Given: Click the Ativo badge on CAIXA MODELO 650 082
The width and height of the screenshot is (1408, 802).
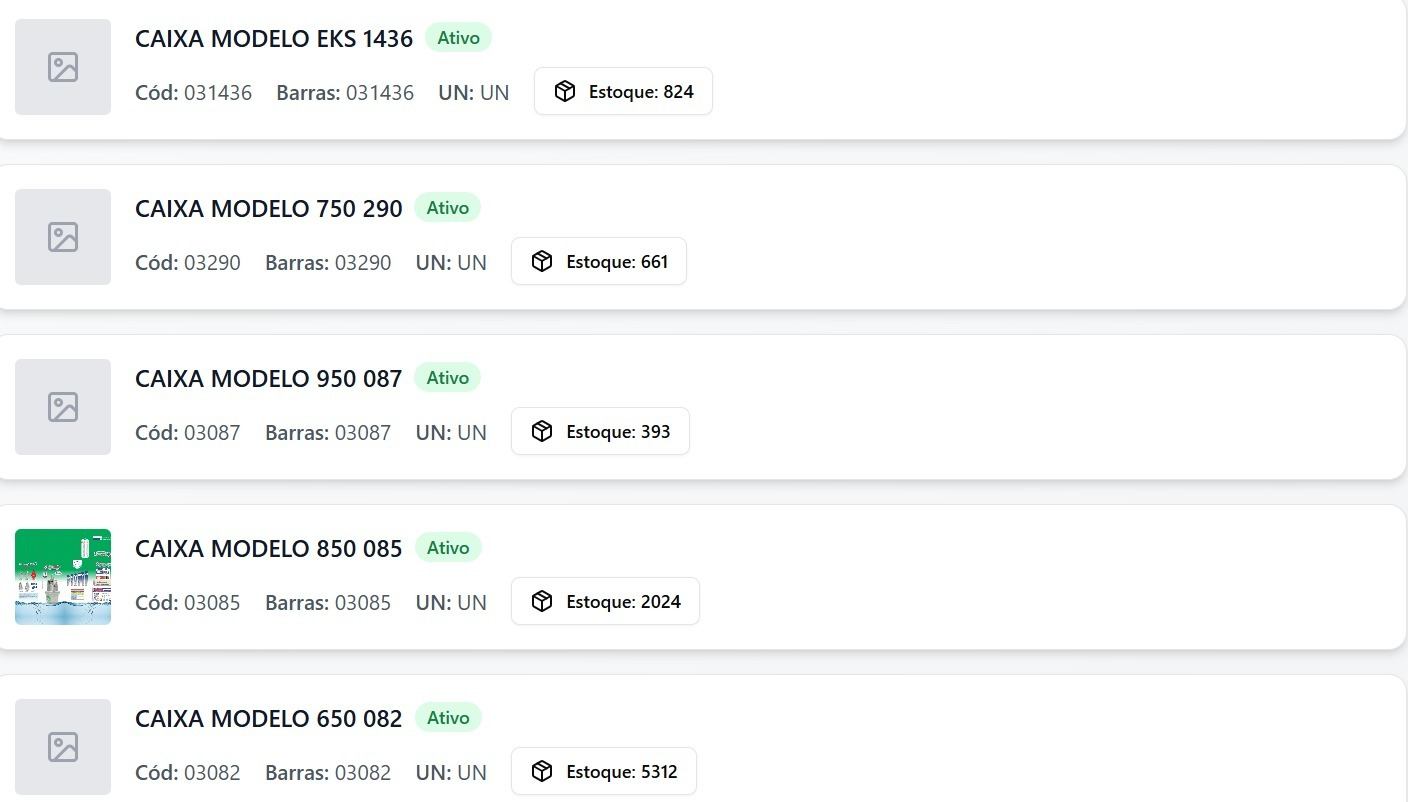Looking at the screenshot, I should tap(447, 718).
